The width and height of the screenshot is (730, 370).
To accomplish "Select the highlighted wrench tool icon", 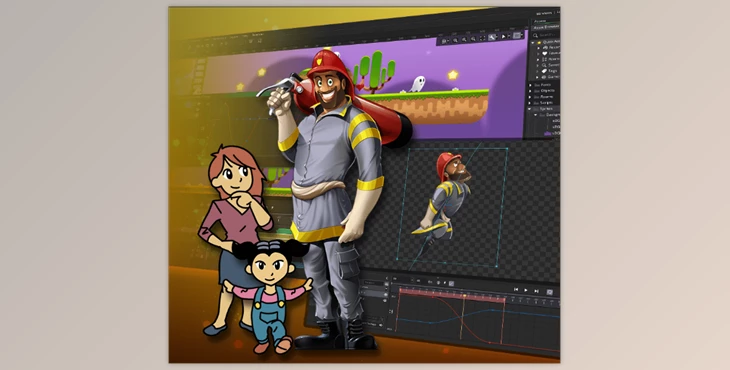I will click(x=492, y=37).
